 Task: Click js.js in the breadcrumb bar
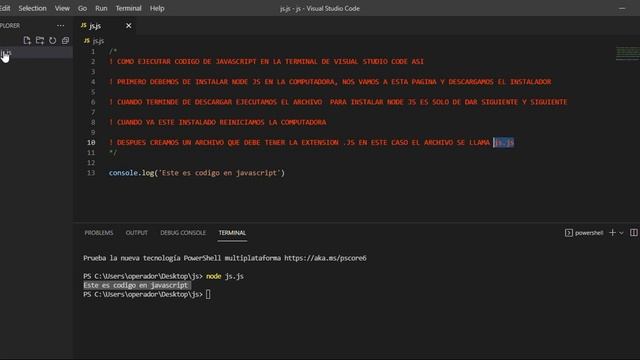(98, 41)
